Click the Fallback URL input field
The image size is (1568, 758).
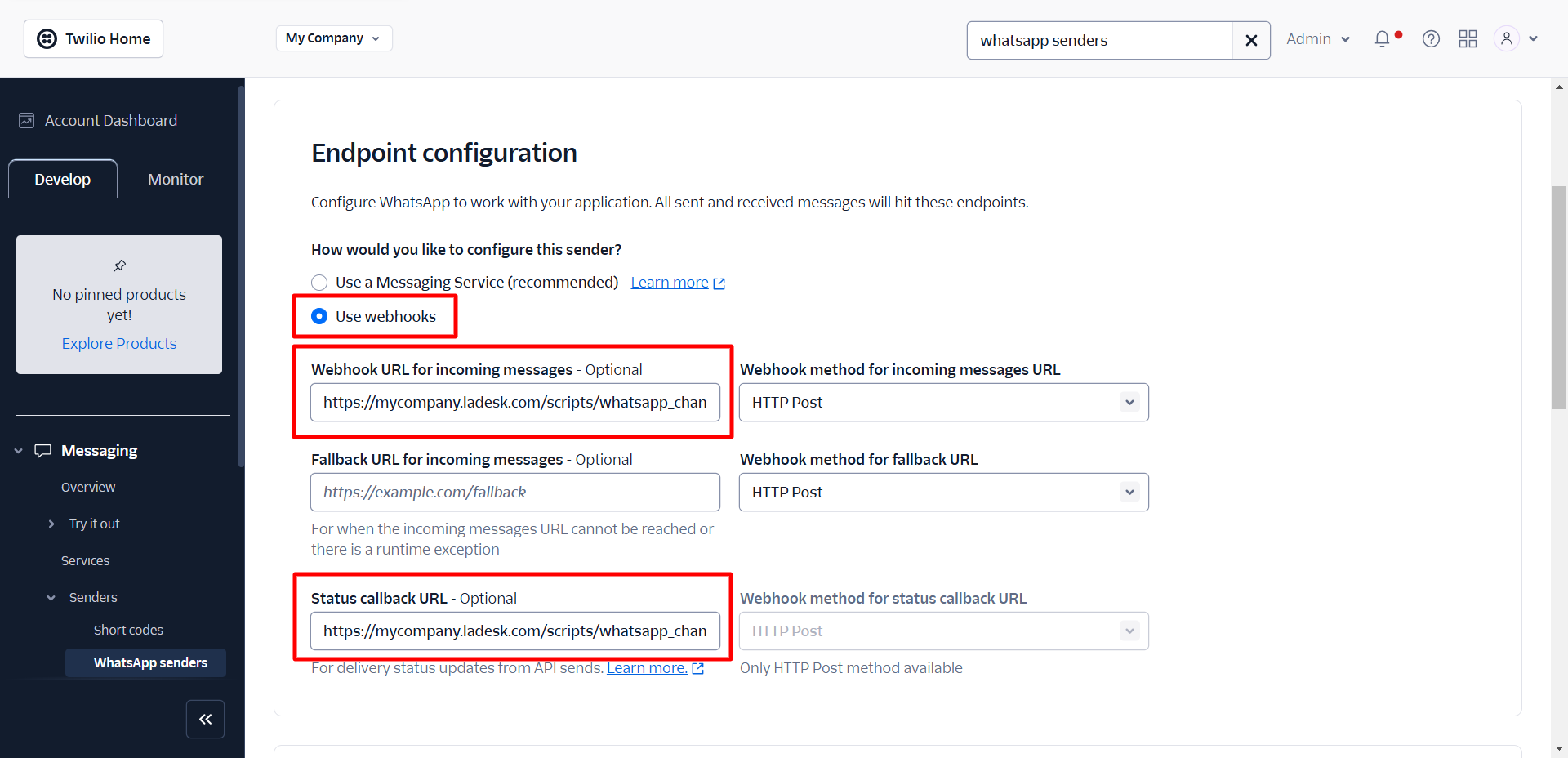tap(514, 493)
